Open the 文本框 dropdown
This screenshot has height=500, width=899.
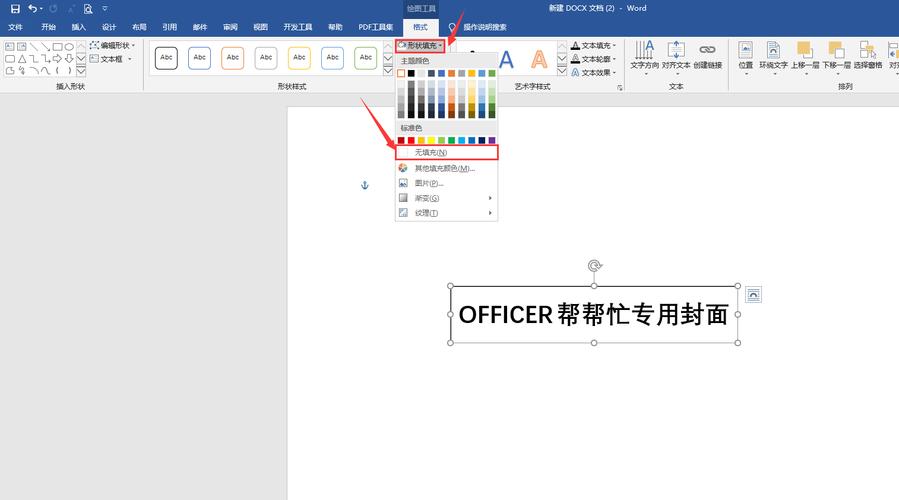tap(111, 58)
